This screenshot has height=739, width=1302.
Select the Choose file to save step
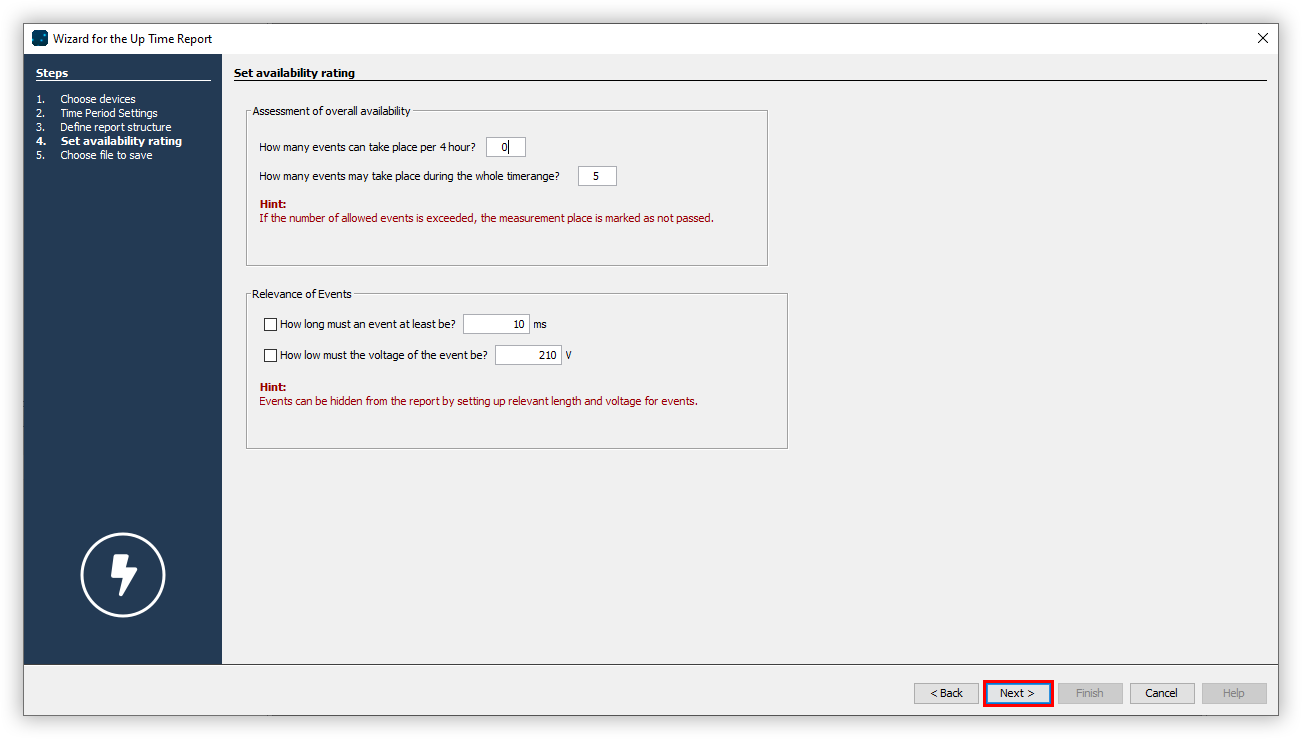[105, 154]
